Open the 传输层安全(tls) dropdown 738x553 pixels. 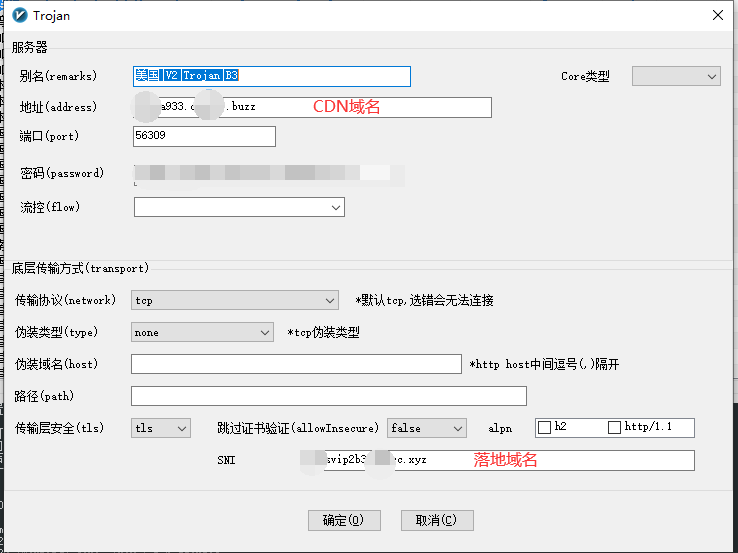(x=160, y=428)
